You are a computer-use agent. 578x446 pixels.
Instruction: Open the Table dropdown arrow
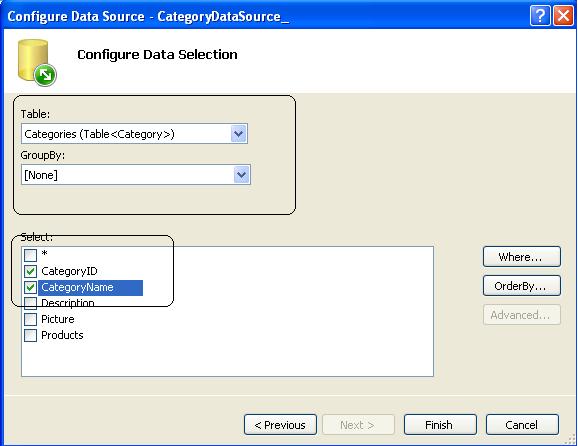(238, 134)
